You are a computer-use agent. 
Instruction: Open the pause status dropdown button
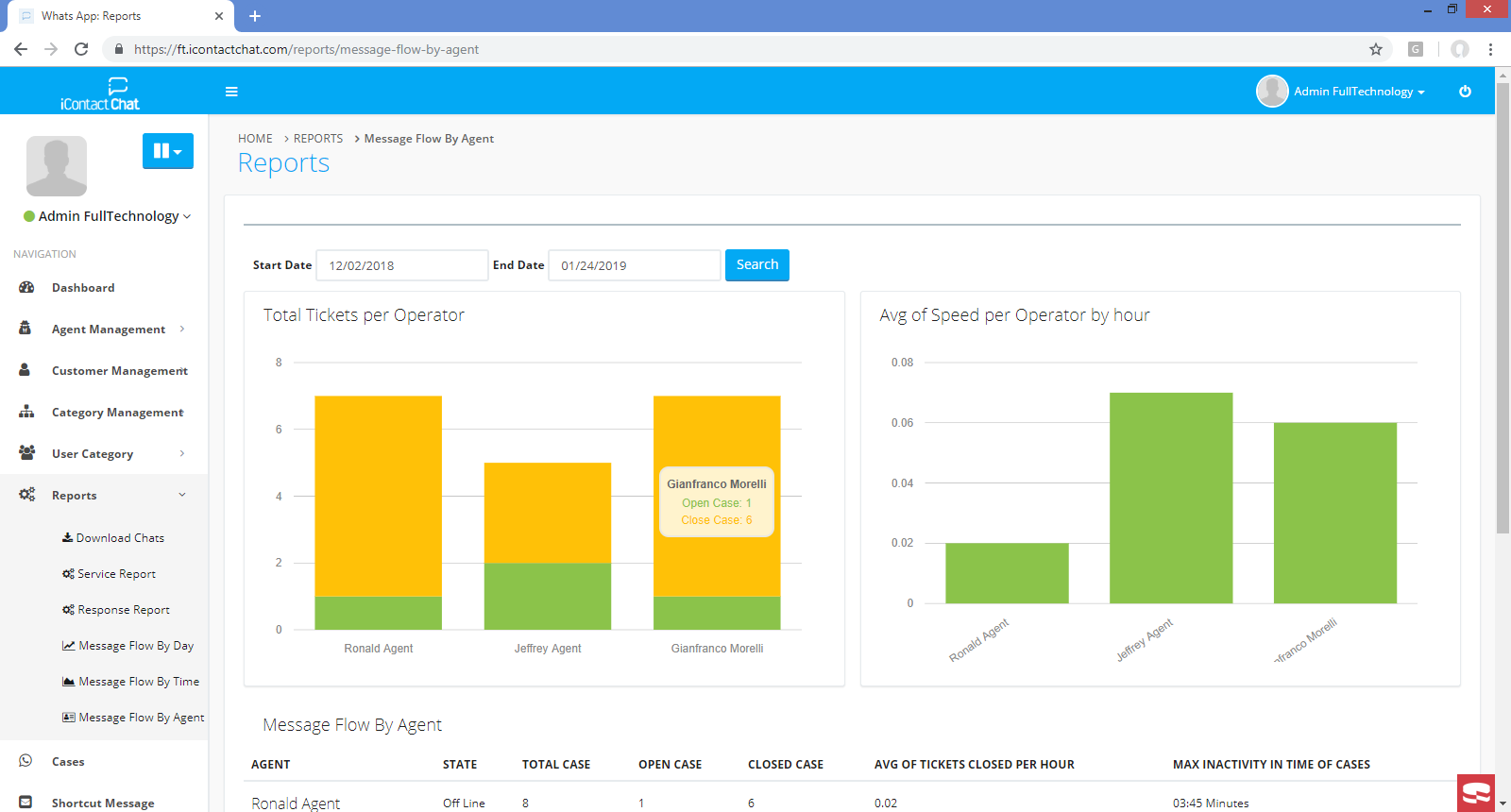coord(168,151)
